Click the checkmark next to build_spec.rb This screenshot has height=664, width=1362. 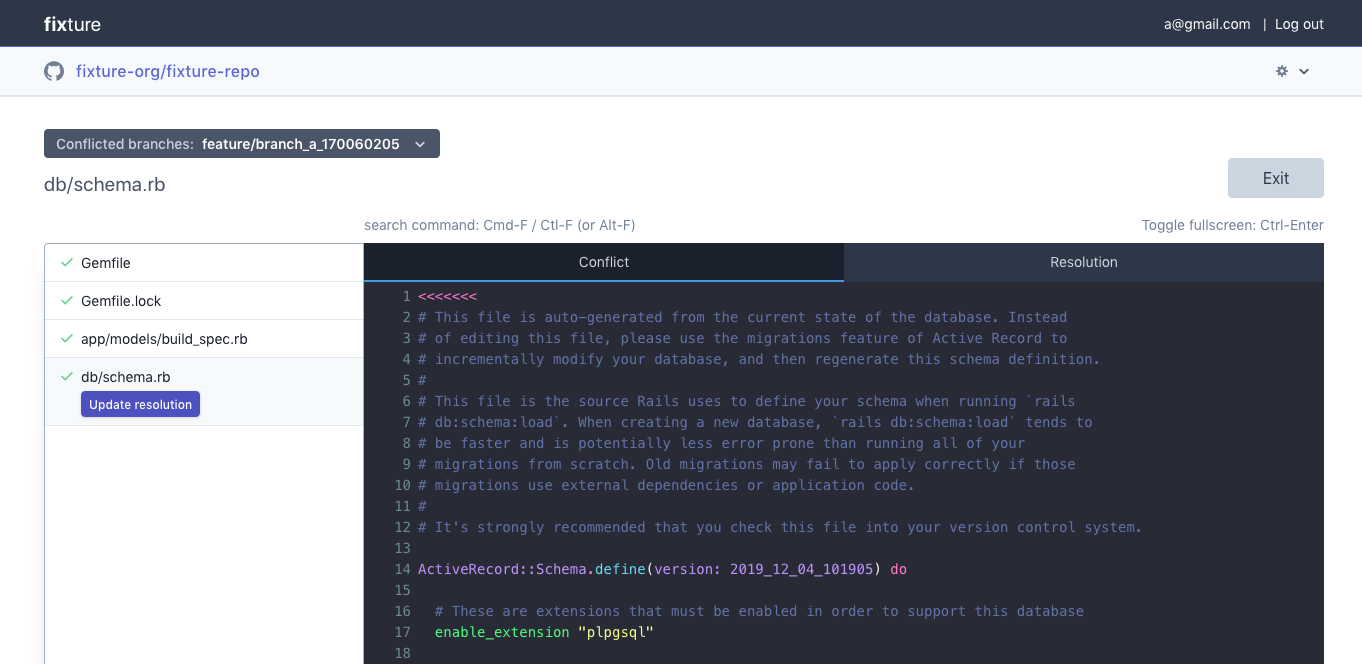(x=67, y=339)
